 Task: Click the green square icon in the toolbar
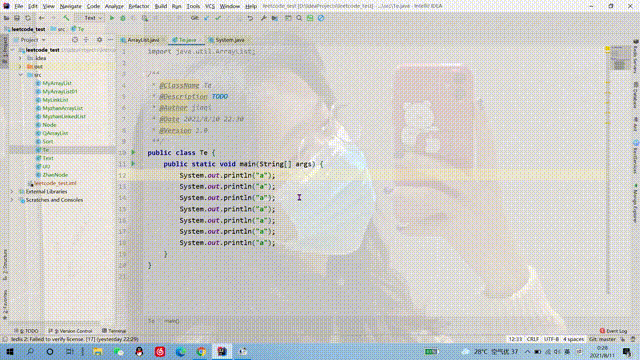[310, 18]
